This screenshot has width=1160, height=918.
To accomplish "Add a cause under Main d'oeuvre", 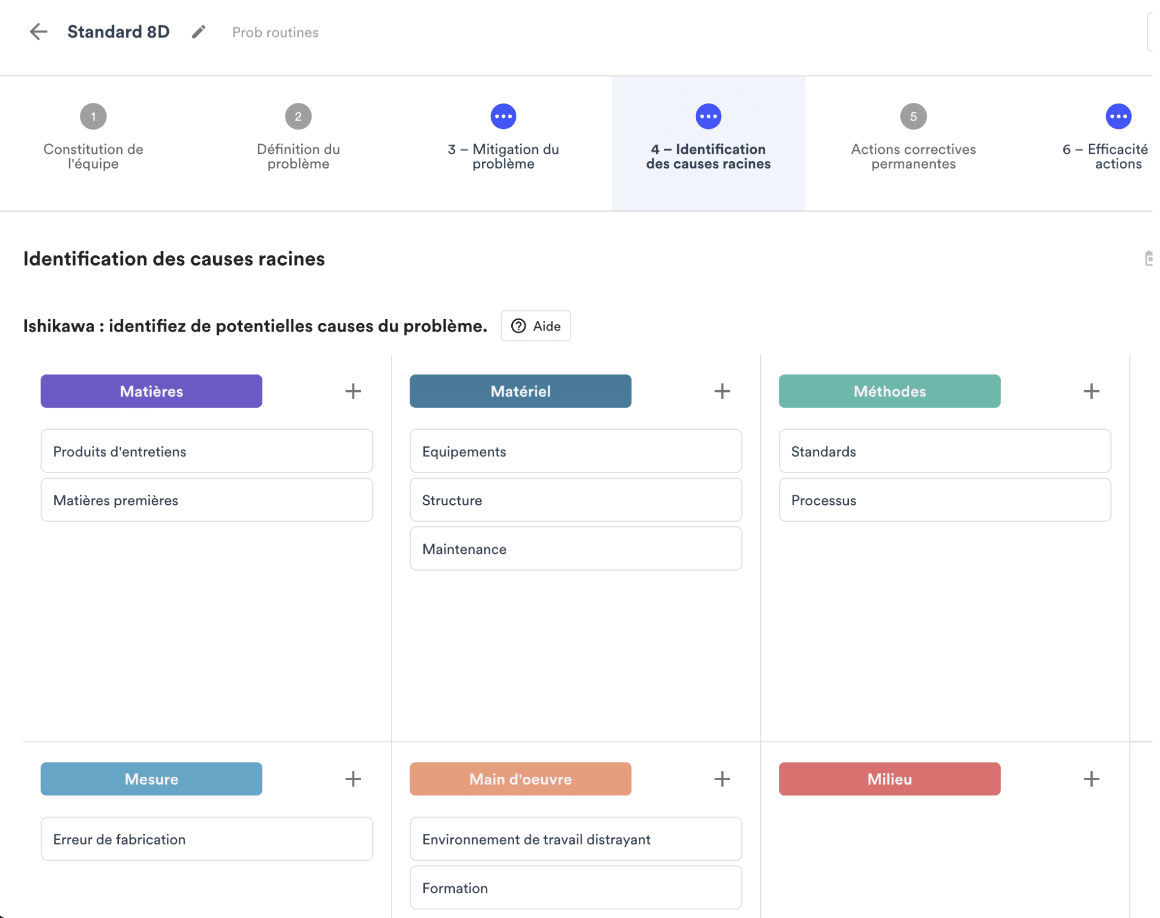I will (x=722, y=779).
